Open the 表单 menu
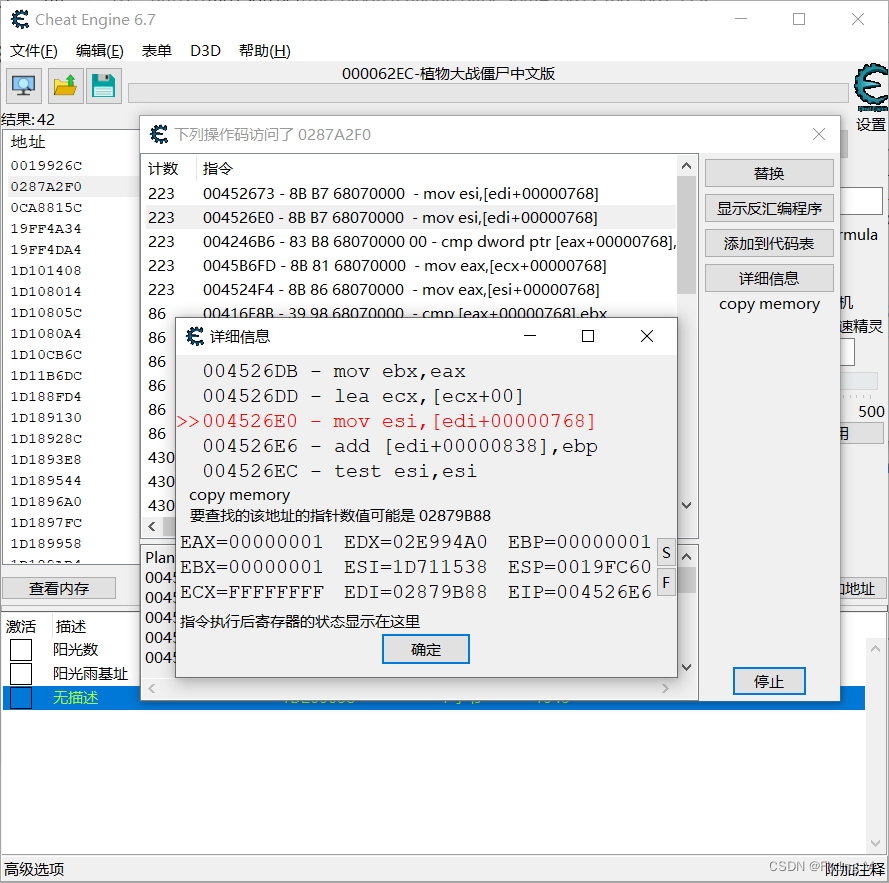This screenshot has width=889, height=883. coord(156,51)
